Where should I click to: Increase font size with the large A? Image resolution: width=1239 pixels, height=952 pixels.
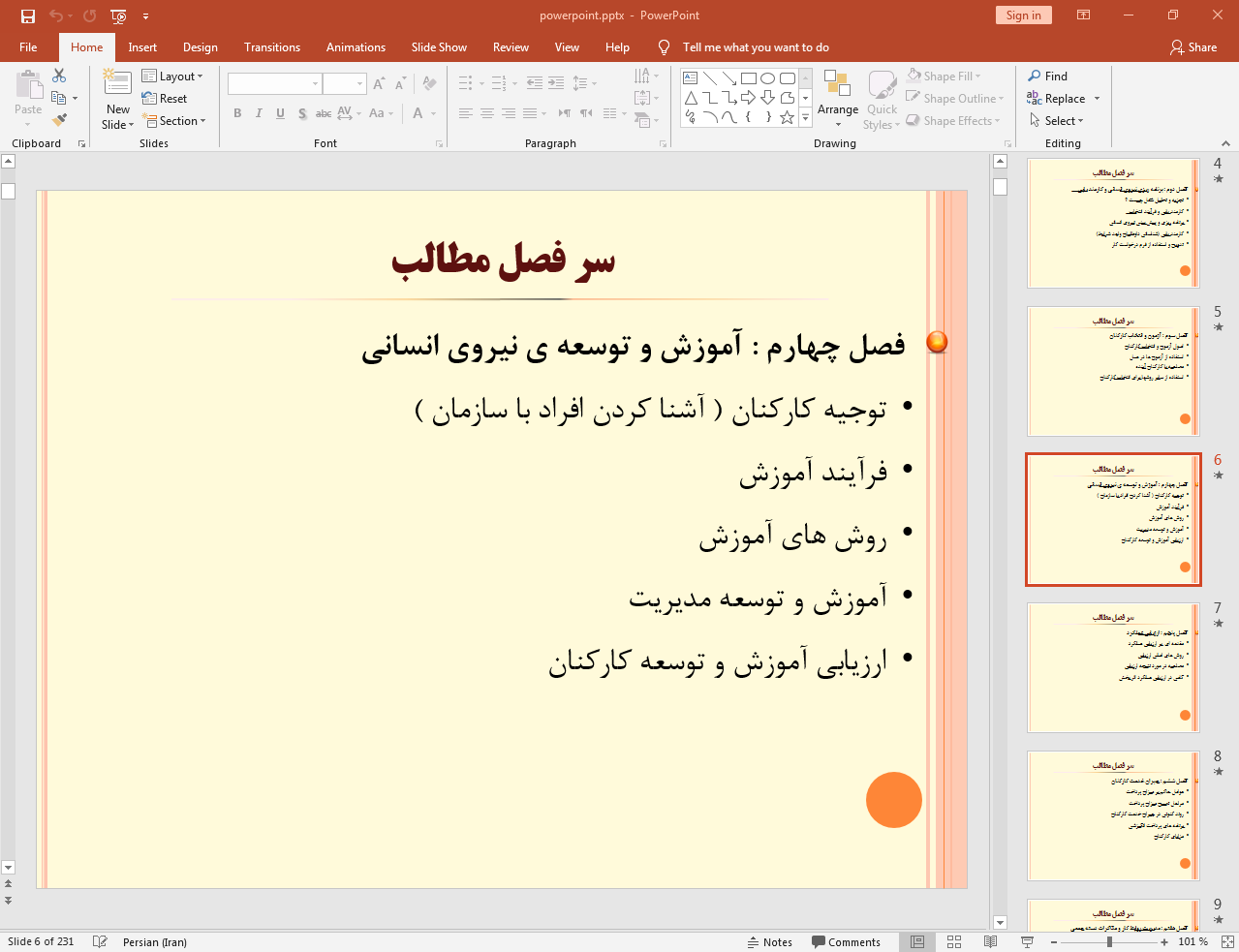[379, 84]
